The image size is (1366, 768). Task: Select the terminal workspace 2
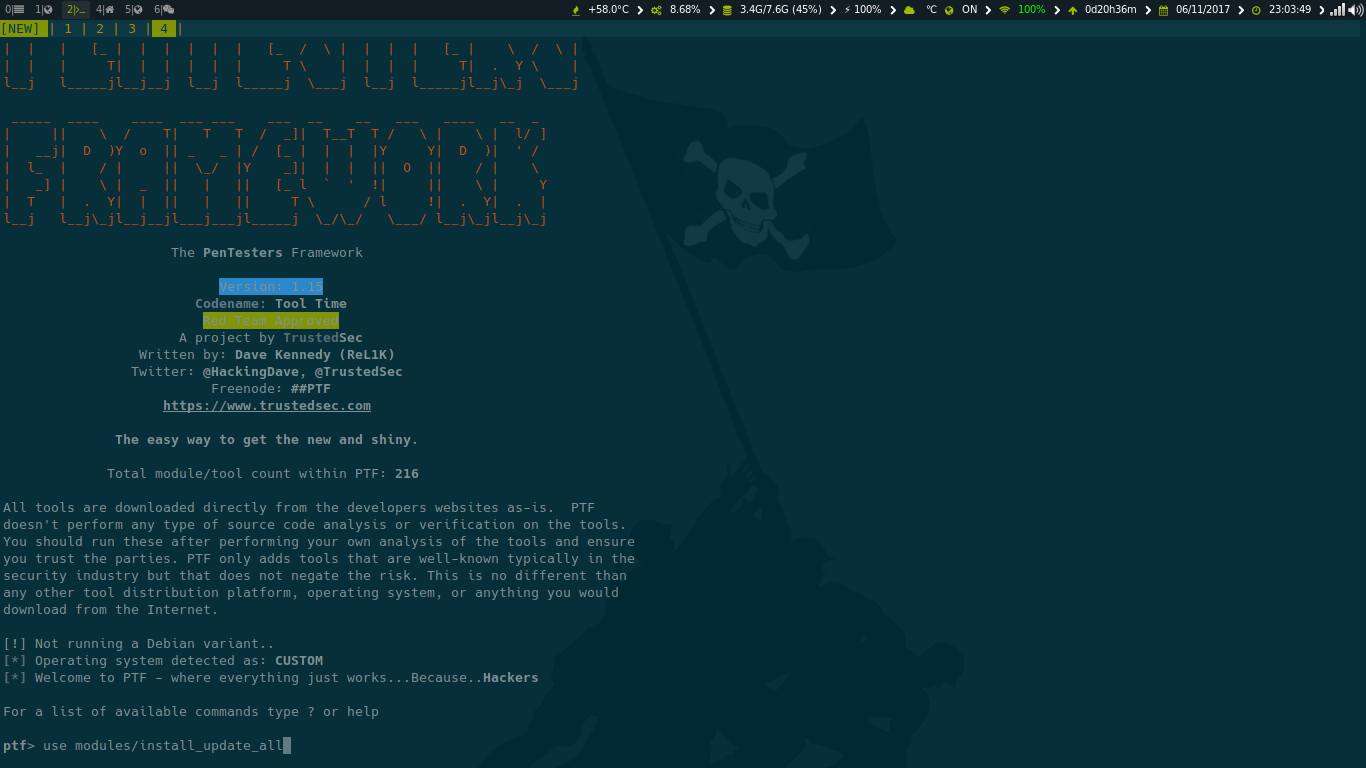point(76,10)
